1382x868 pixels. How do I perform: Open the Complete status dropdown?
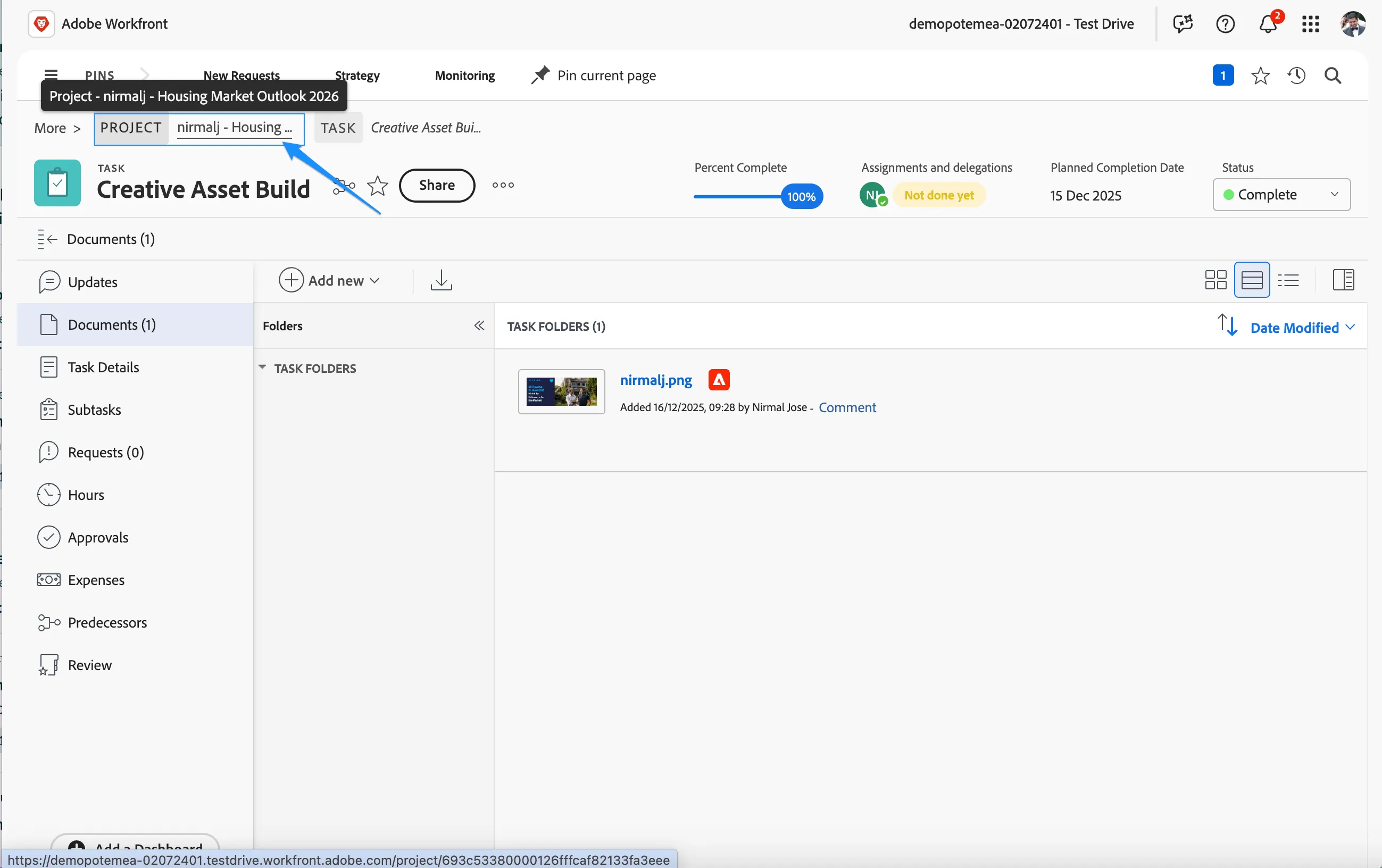point(1281,195)
